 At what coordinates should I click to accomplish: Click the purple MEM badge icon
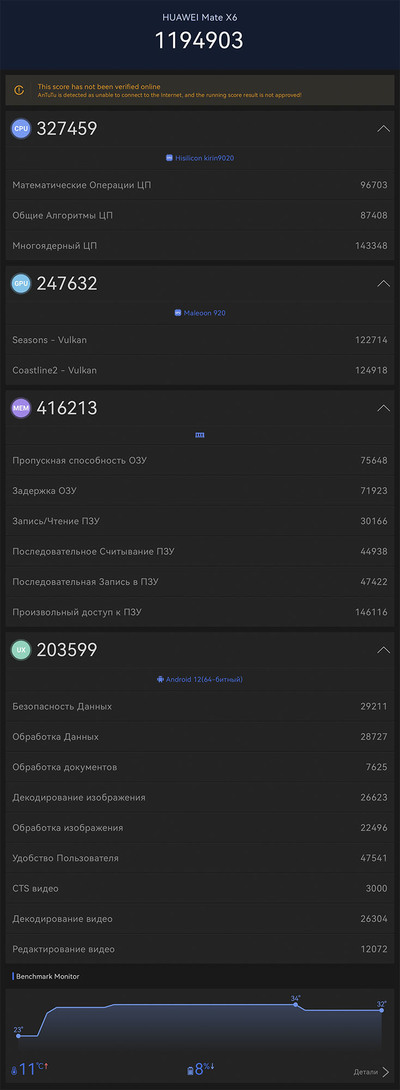click(x=21, y=408)
